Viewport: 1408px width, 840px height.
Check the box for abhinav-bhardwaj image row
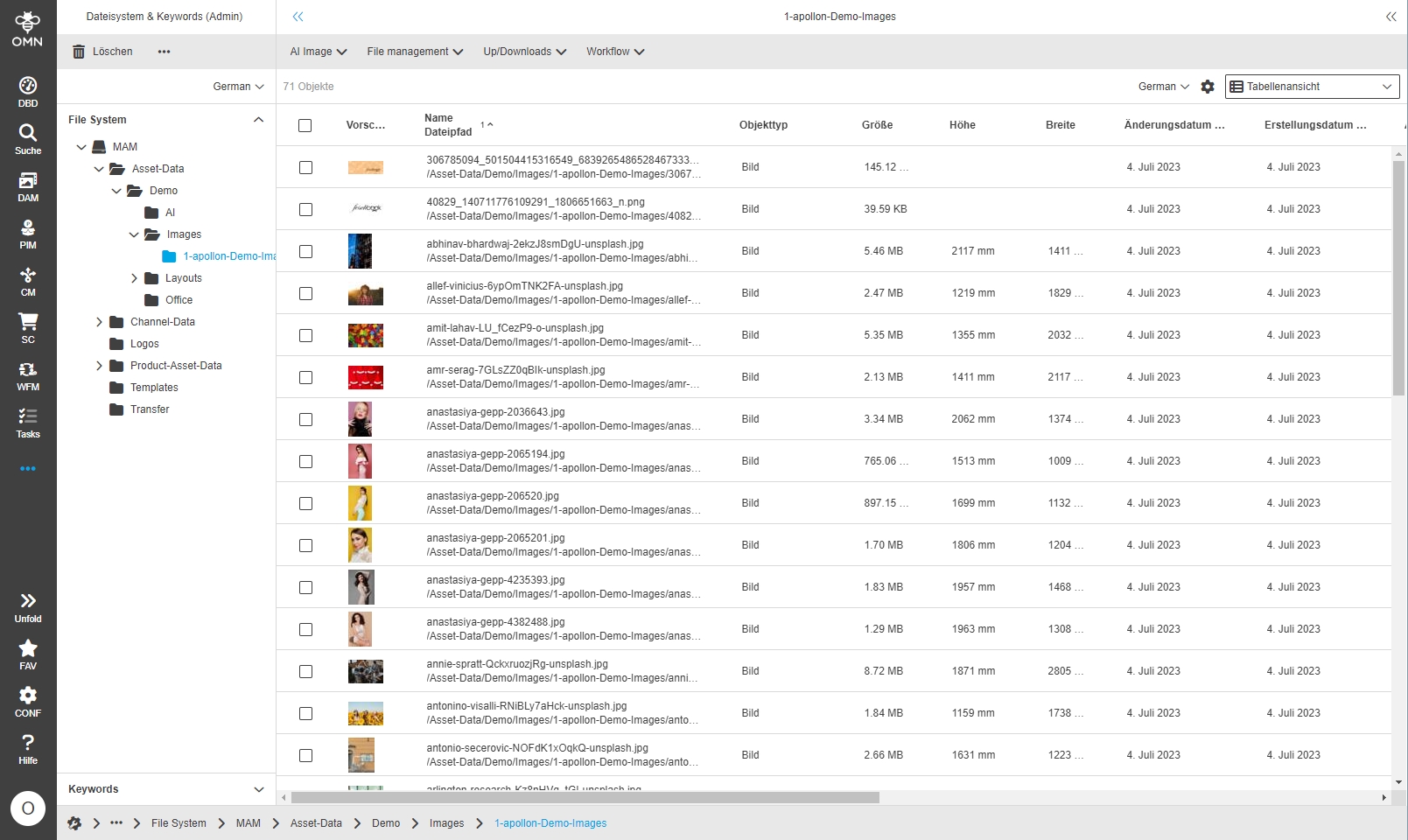coord(305,251)
